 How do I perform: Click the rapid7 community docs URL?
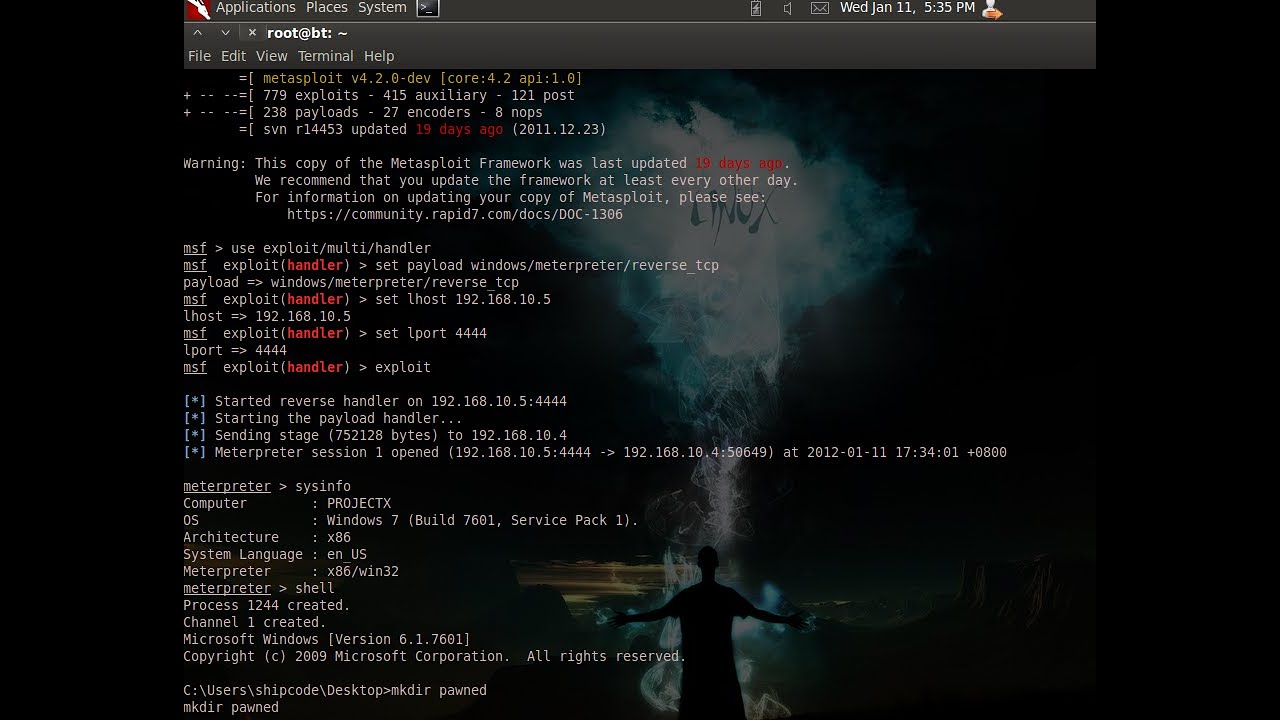click(x=455, y=214)
